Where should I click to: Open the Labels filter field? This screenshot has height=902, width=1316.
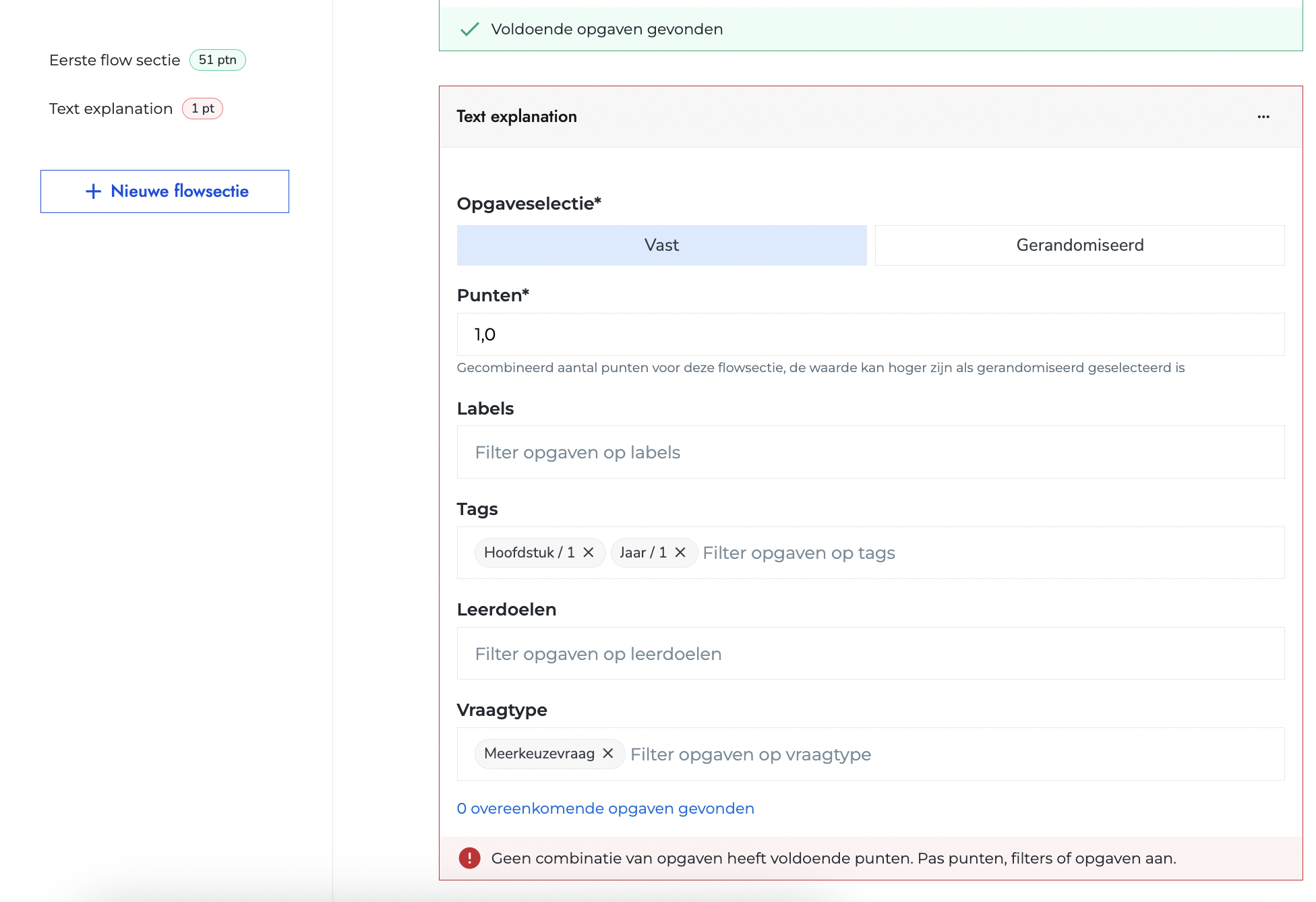[870, 452]
